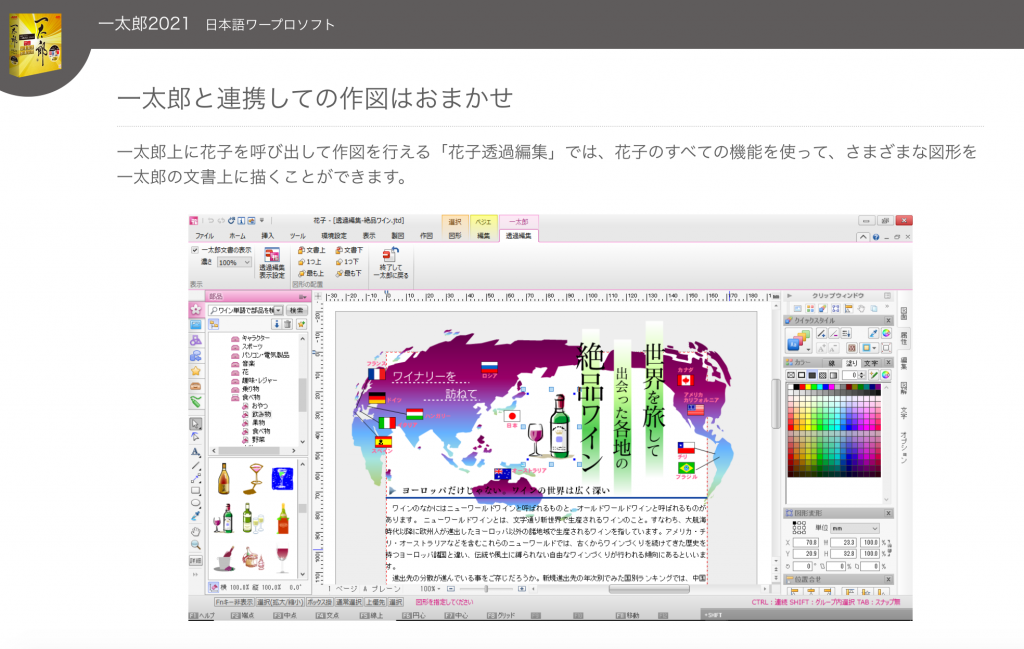
Task: Open the 挿入 ribbon tab
Action: coord(268,236)
